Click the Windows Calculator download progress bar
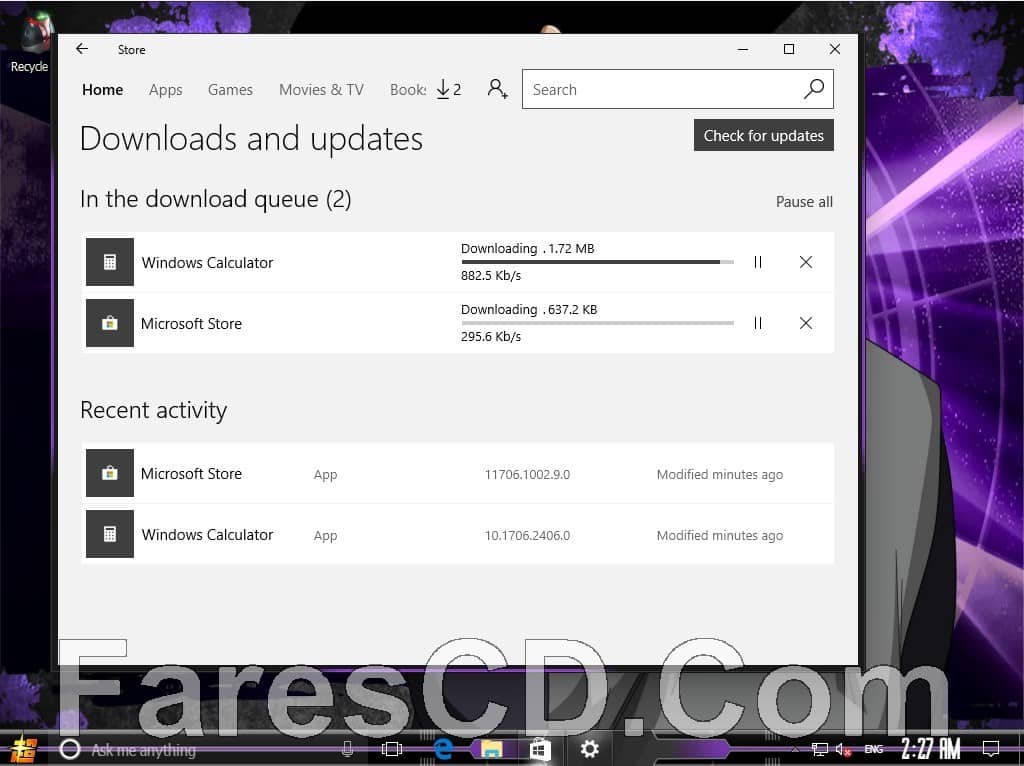The image size is (1024, 766). tap(597, 262)
